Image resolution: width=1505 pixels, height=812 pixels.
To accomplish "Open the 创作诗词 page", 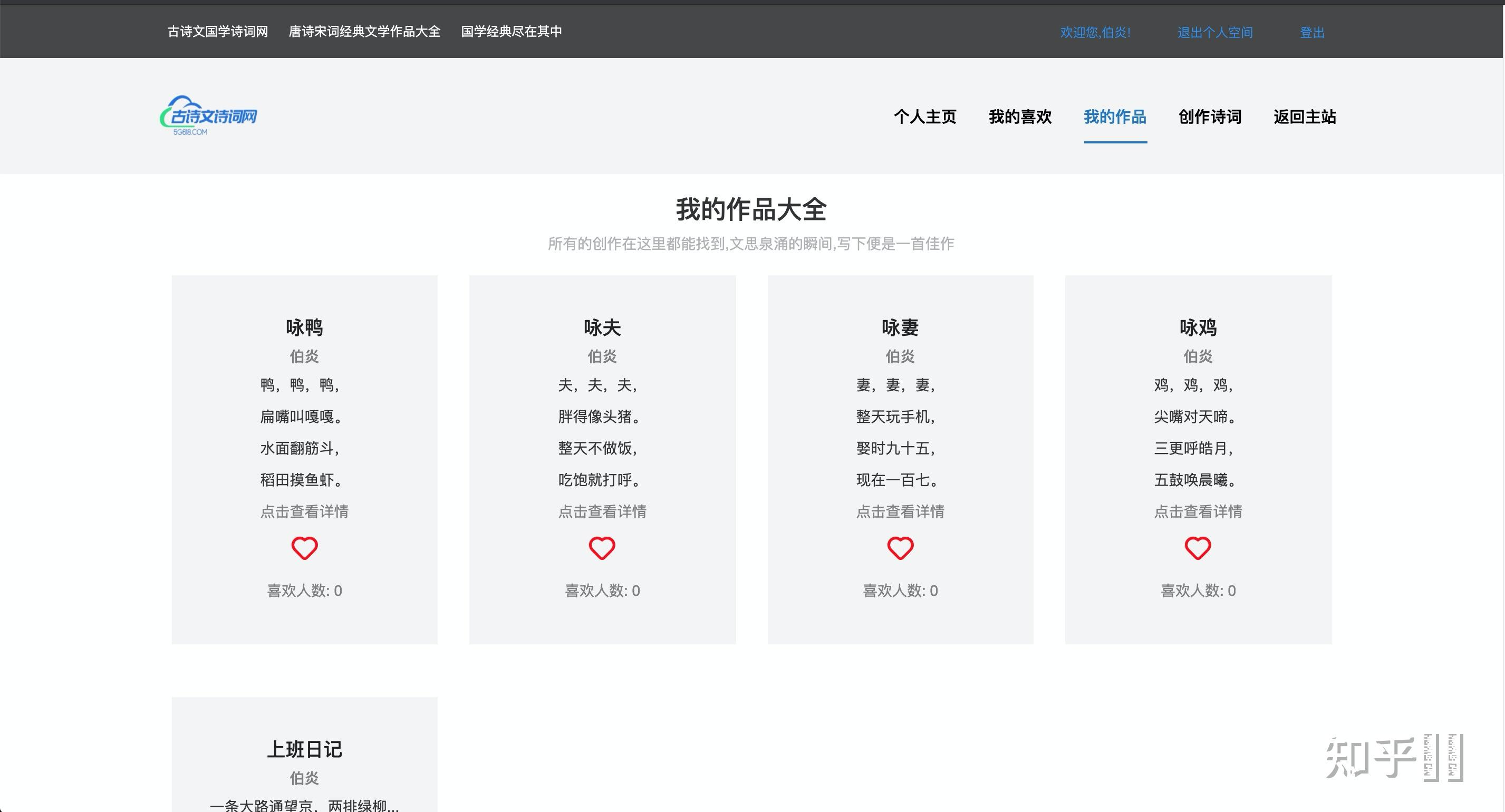I will 1210,117.
